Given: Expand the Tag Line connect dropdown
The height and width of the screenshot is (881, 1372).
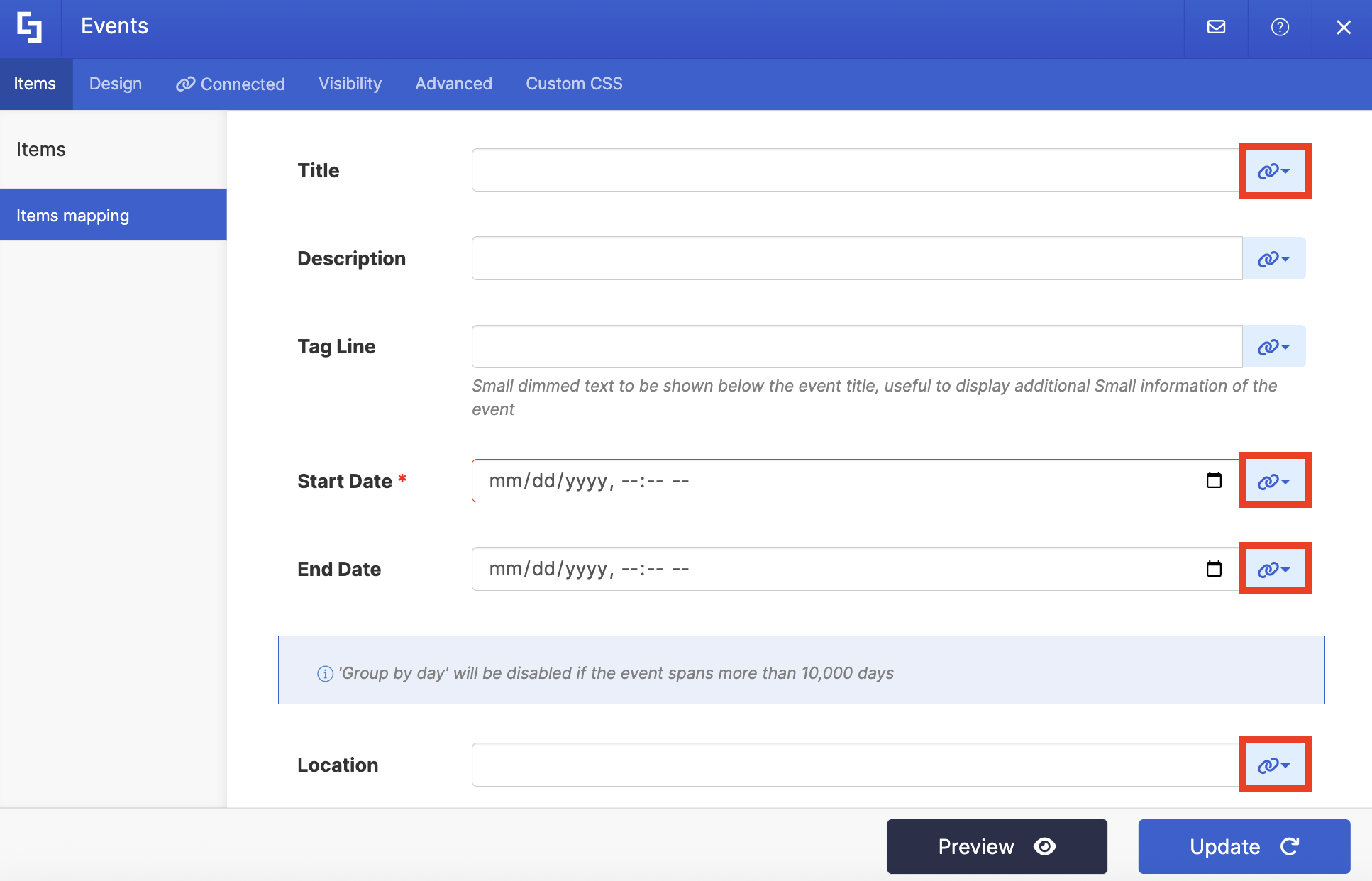Looking at the screenshot, I should tap(1274, 347).
